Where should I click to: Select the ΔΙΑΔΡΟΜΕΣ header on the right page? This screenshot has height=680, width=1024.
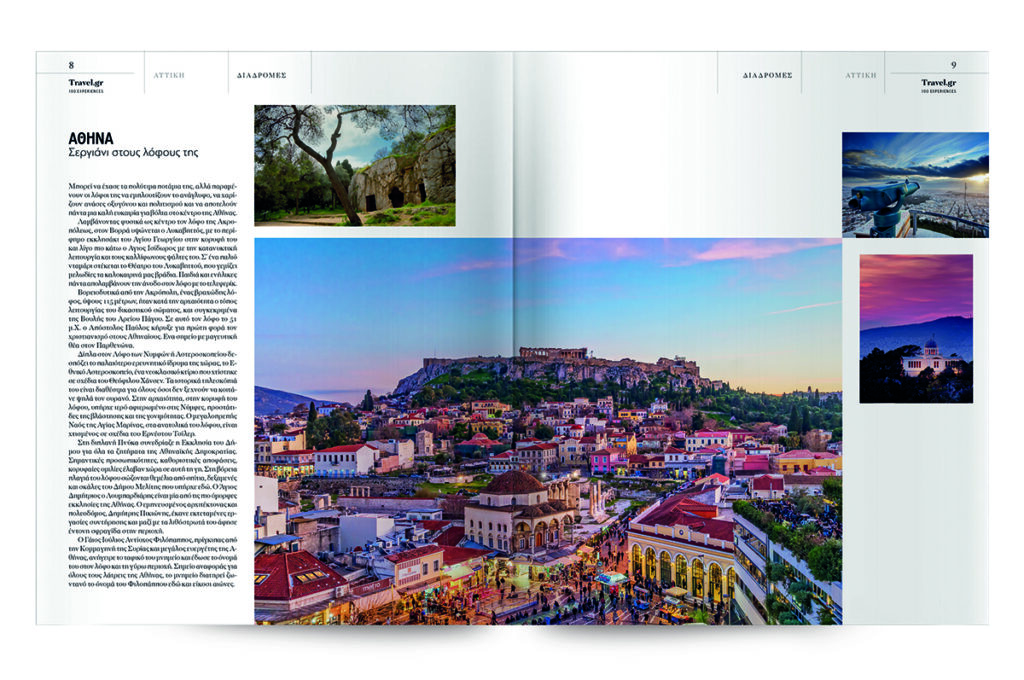click(767, 75)
